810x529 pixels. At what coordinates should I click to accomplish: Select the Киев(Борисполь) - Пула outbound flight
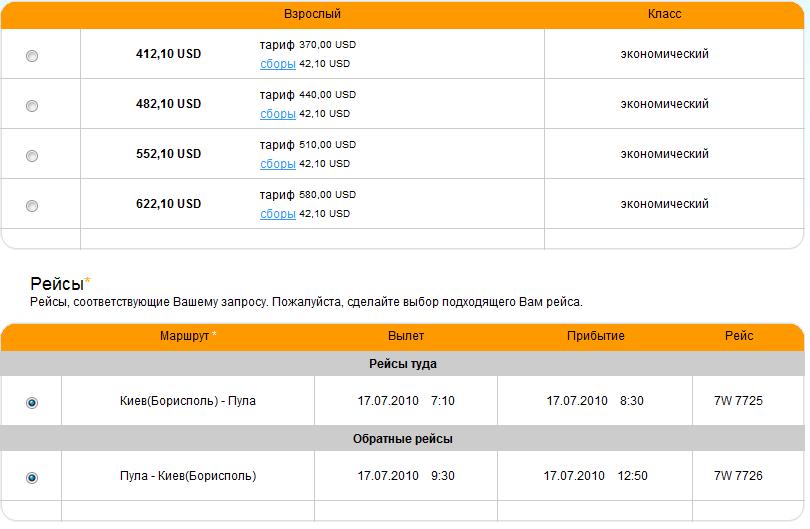coord(32,402)
